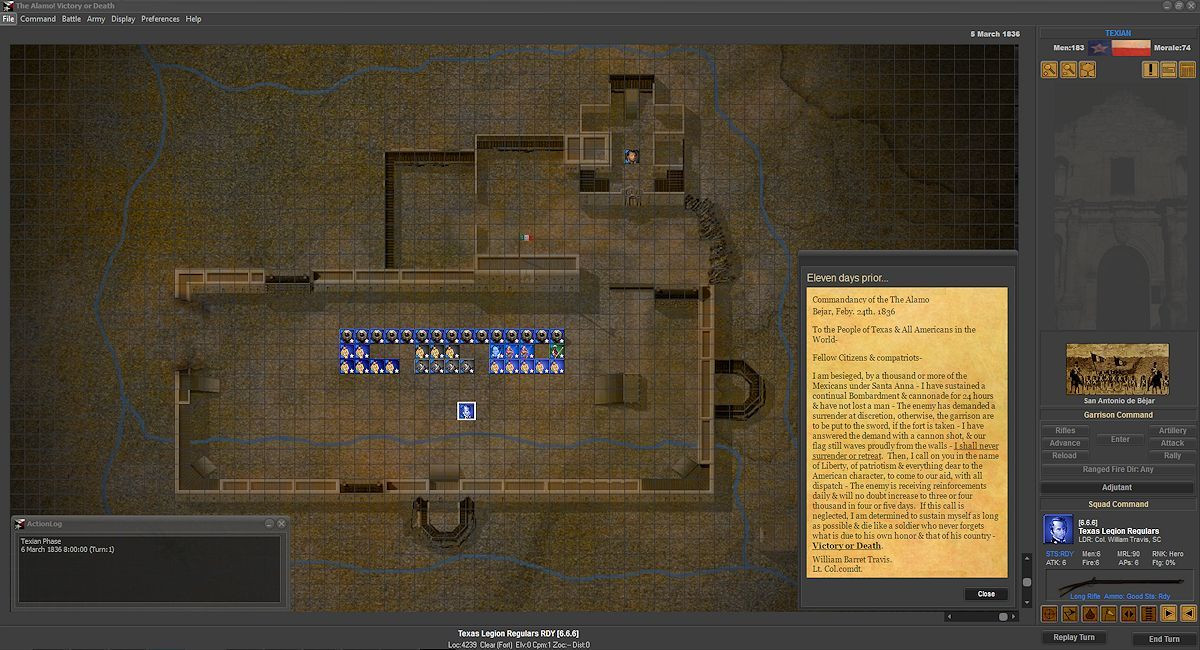Click the flag marker on the map

(x=525, y=237)
